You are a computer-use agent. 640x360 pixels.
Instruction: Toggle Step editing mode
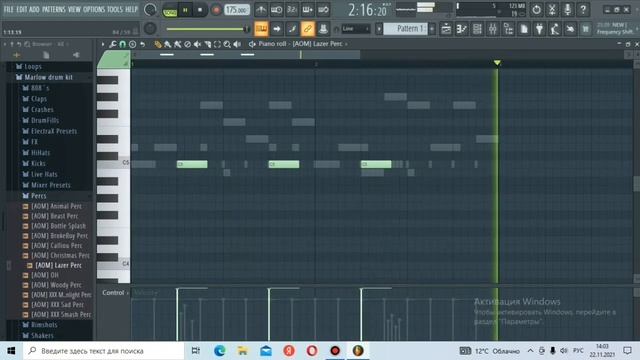pos(292,29)
